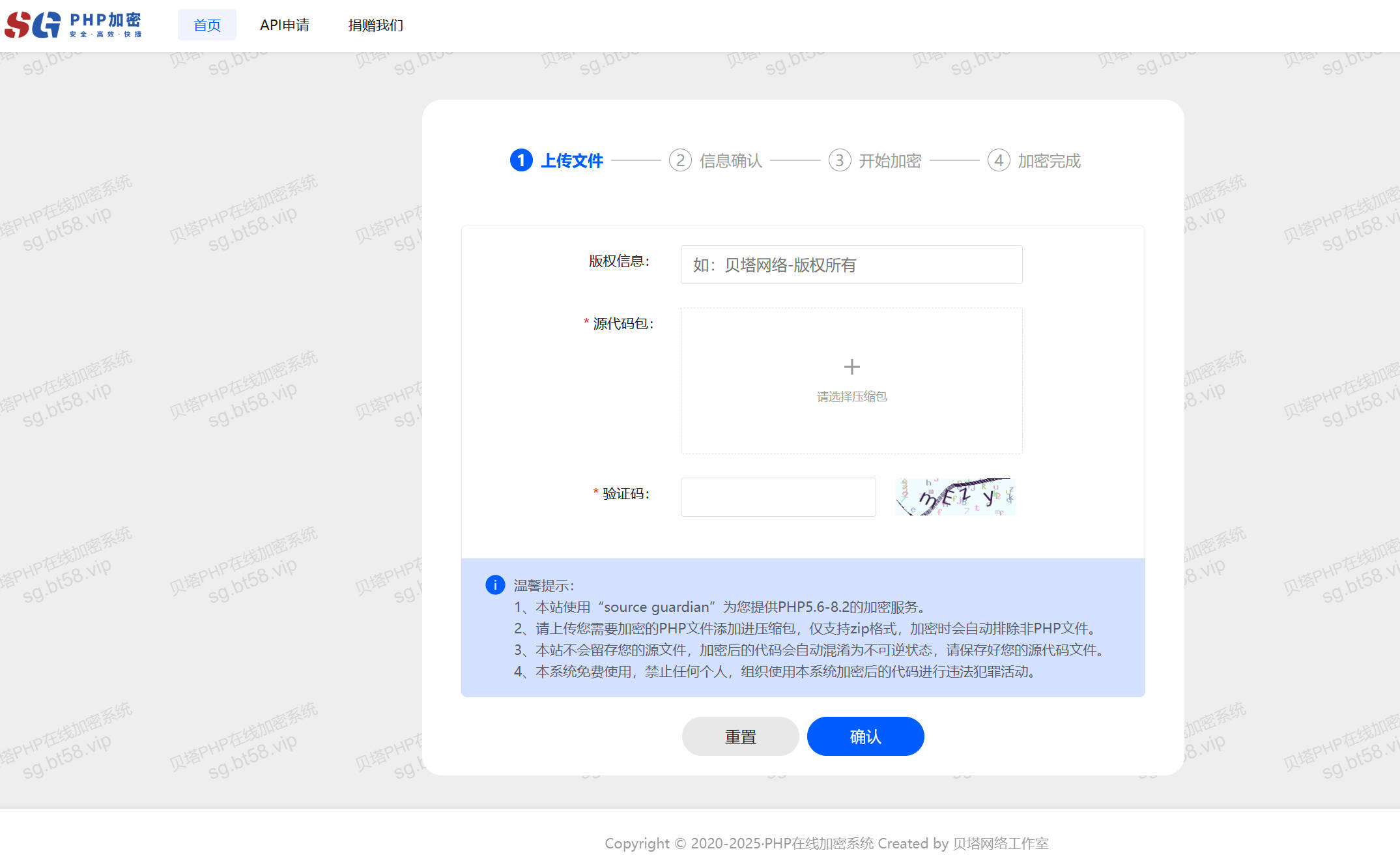
Task: Click the step 2 circle icon
Action: coord(680,160)
